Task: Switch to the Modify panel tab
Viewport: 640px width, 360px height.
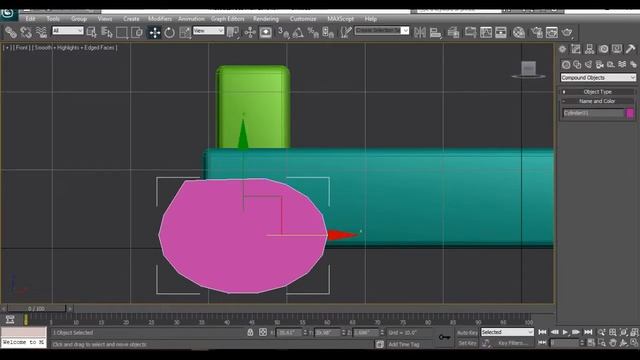Action: [576, 49]
